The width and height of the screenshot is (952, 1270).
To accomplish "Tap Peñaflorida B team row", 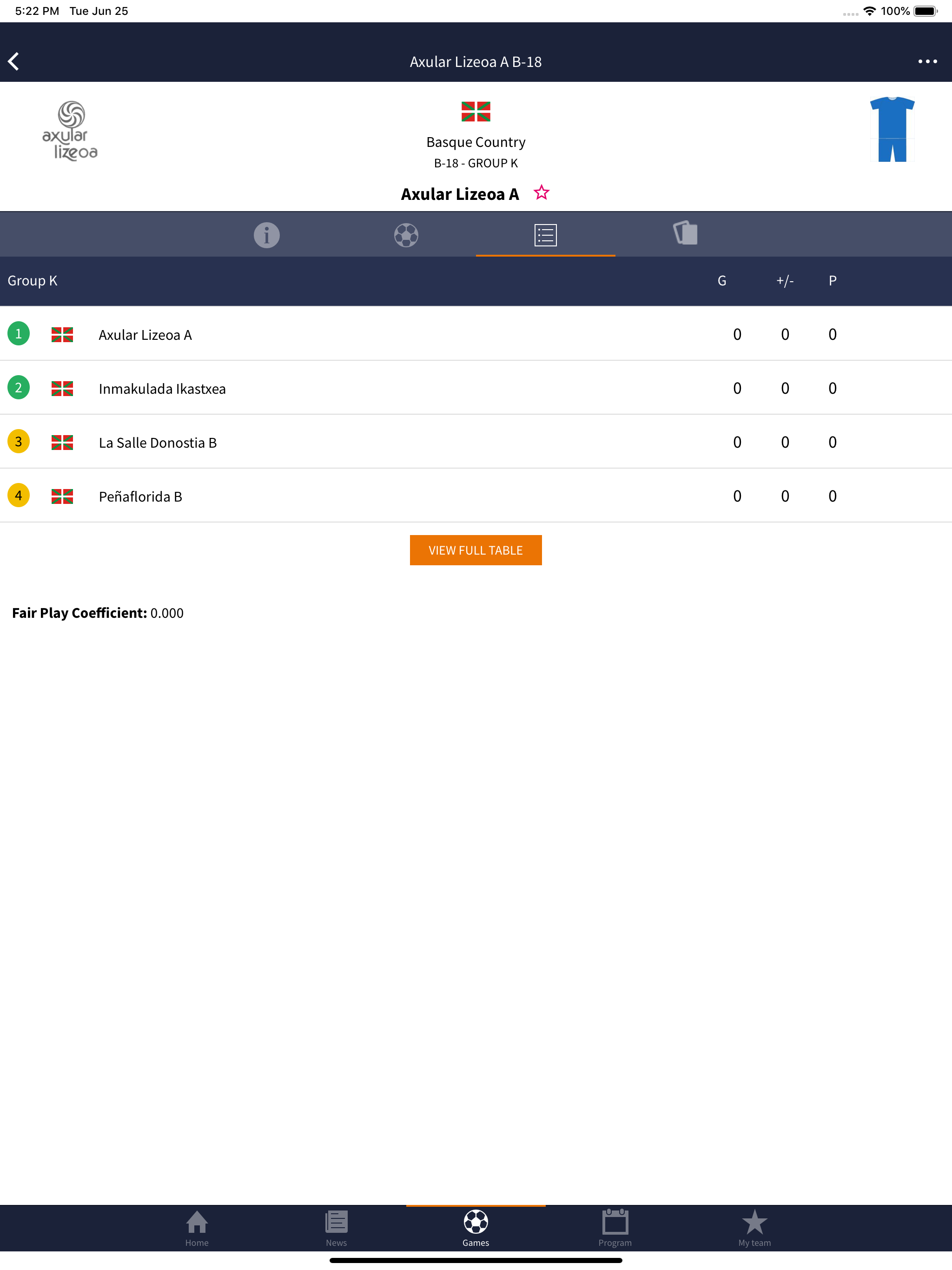I will 140,496.
